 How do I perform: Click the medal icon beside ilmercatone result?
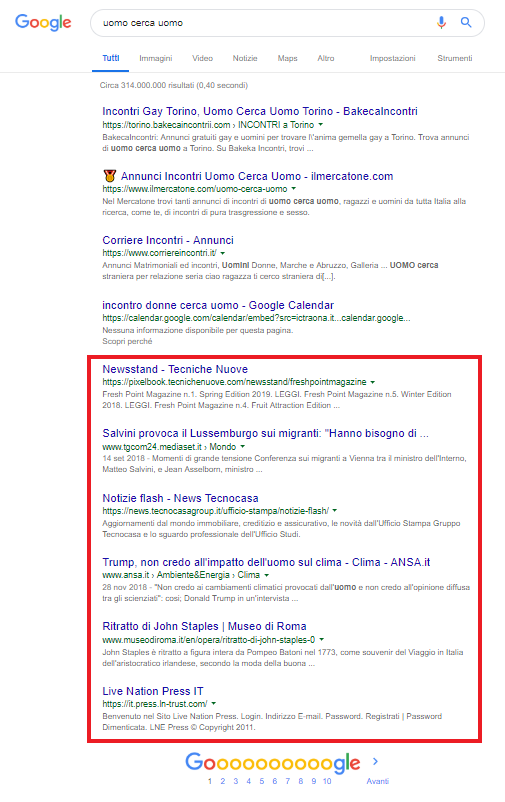point(109,176)
